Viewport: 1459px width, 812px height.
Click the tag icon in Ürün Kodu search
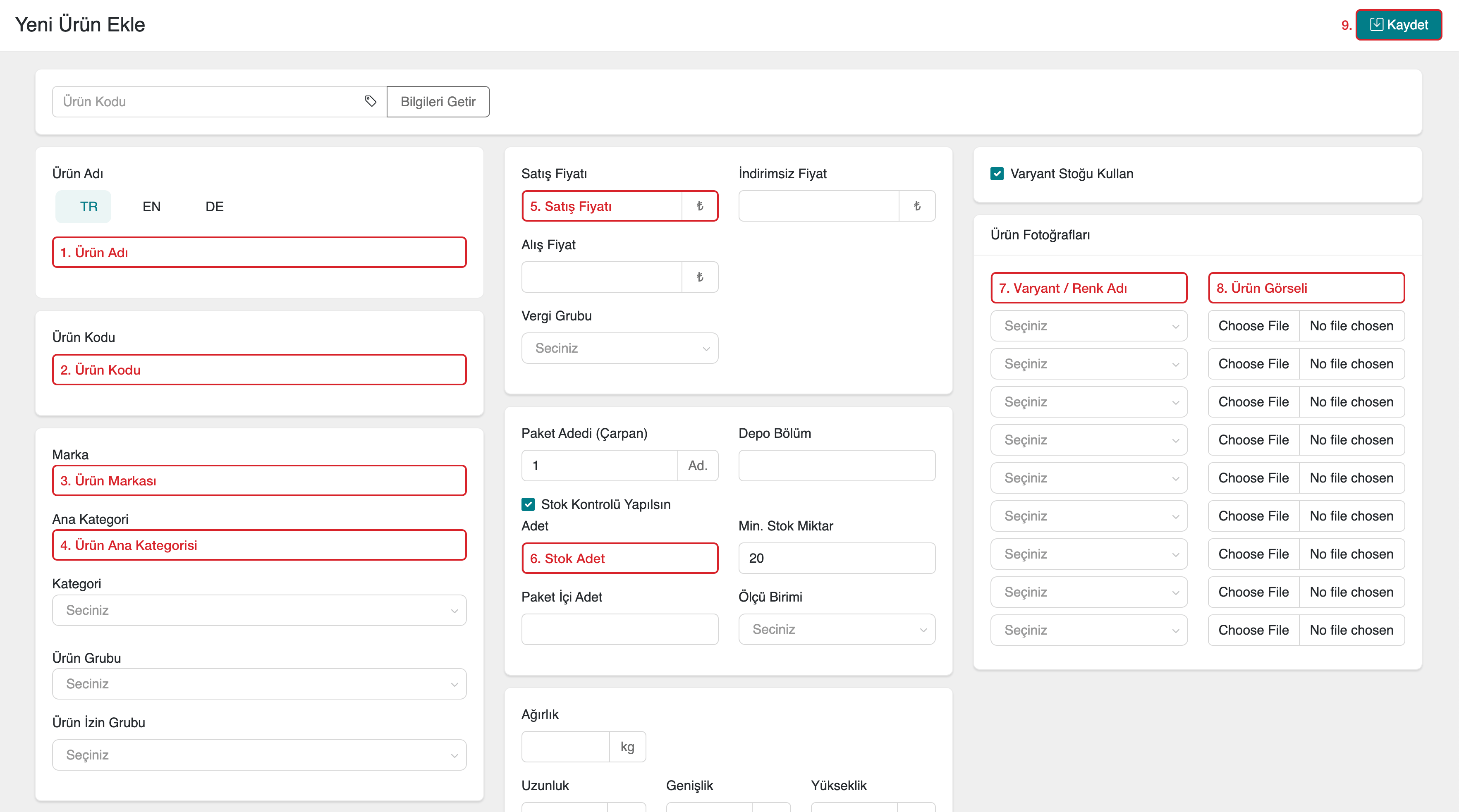click(x=371, y=101)
